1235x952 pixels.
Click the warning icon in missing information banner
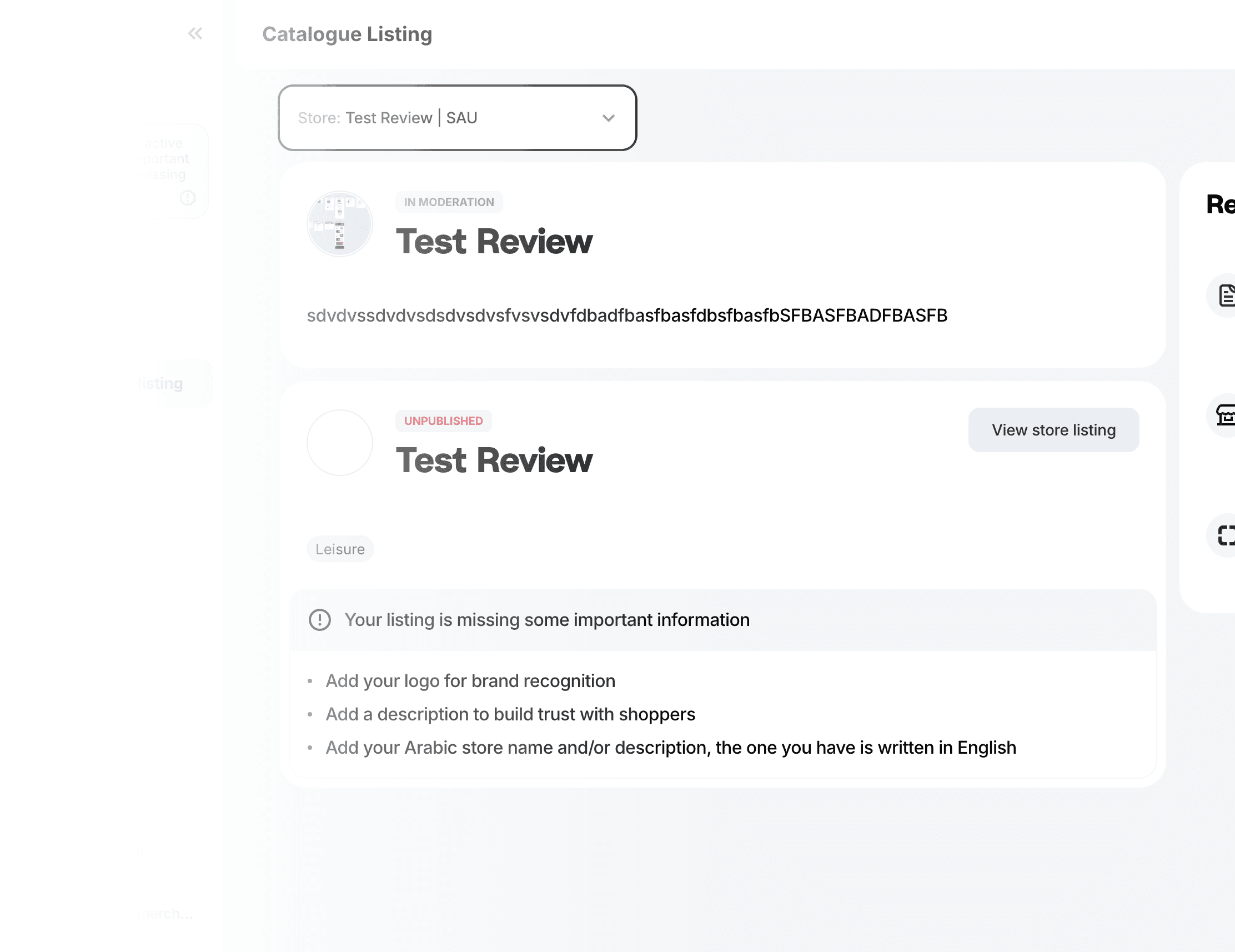[319, 620]
